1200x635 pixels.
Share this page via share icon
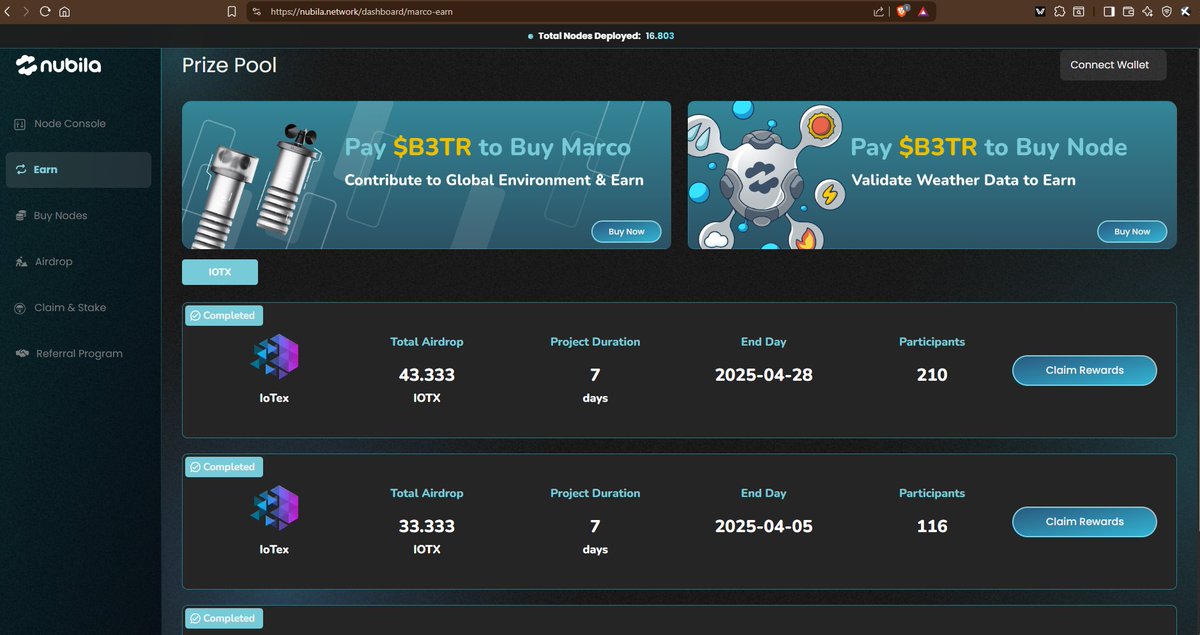pos(878,12)
